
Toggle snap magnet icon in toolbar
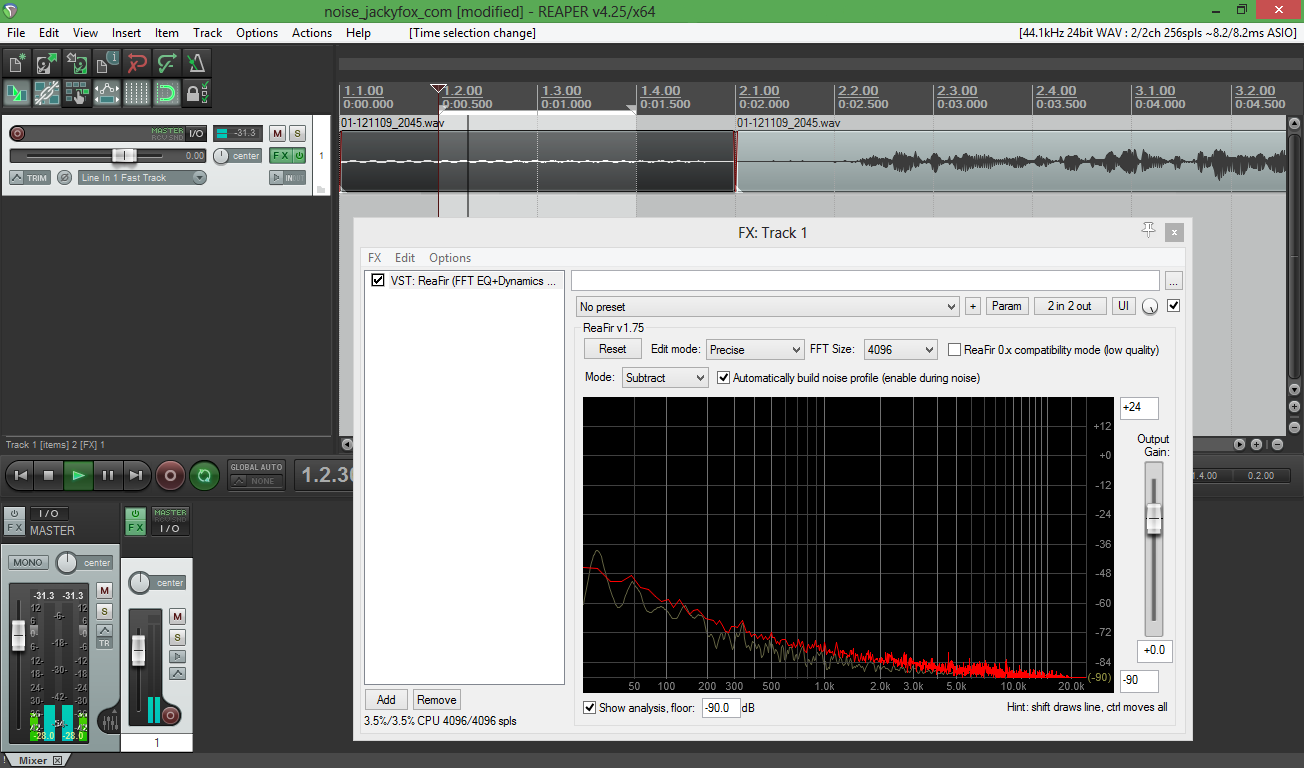(166, 94)
